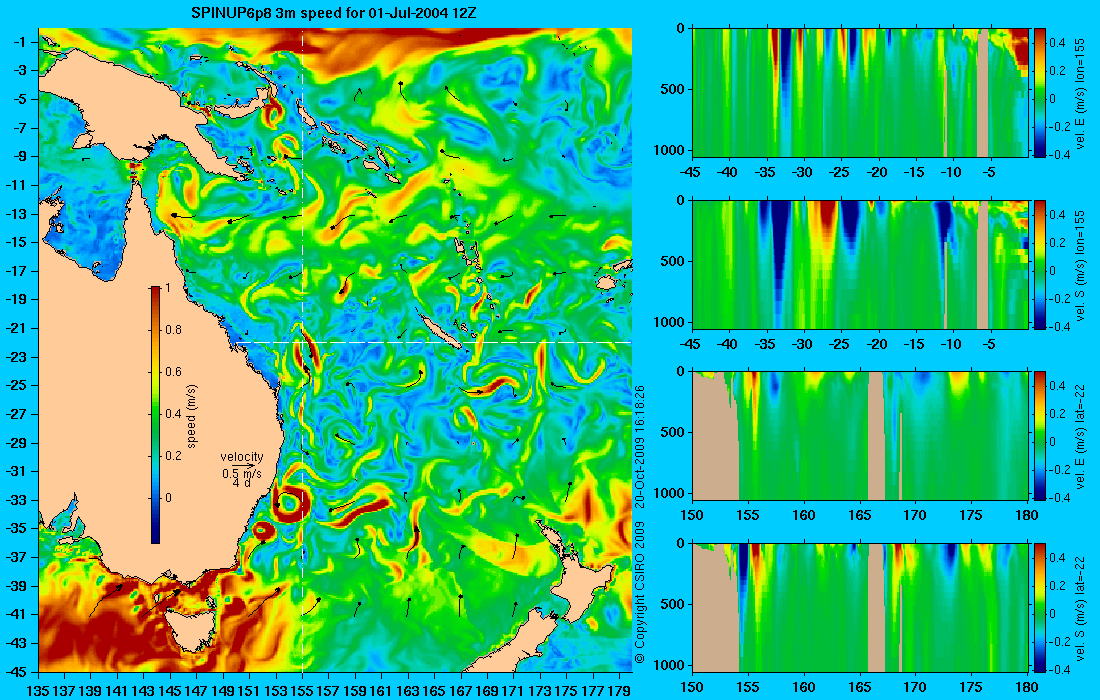Screen dimensions: 1100x700
Task: Click the "vel. E (m/s) lon=155" panel label
Action: (1080, 93)
